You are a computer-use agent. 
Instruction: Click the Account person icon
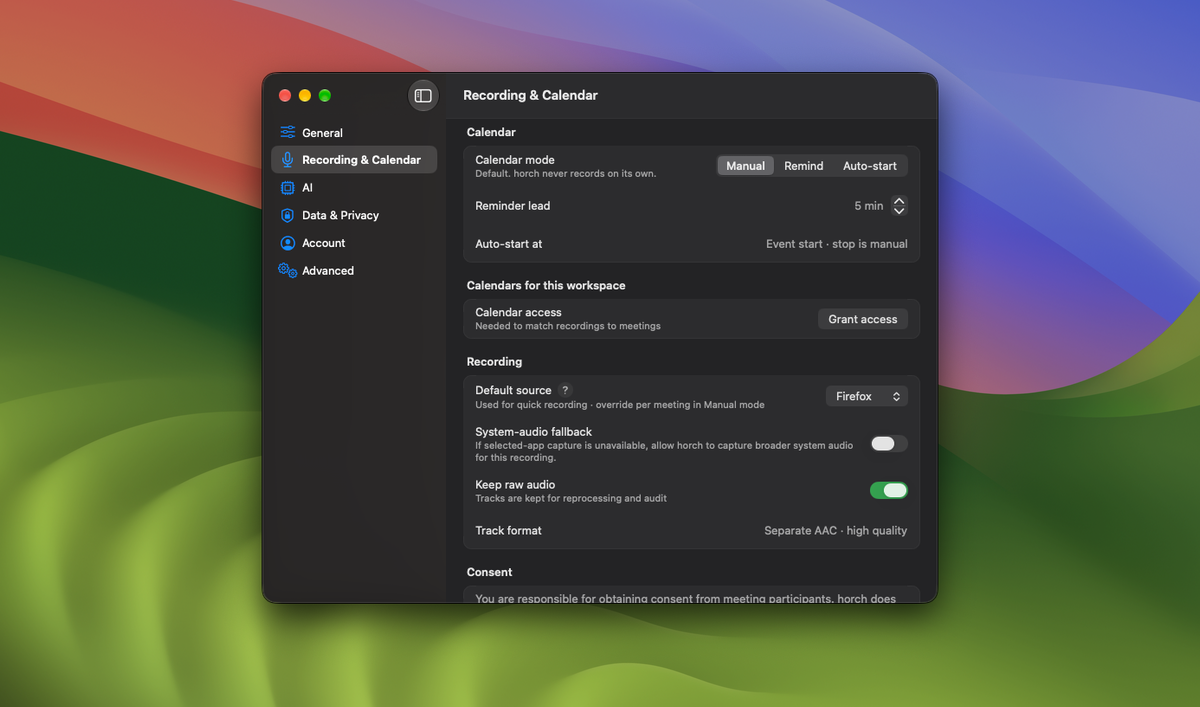pos(288,243)
